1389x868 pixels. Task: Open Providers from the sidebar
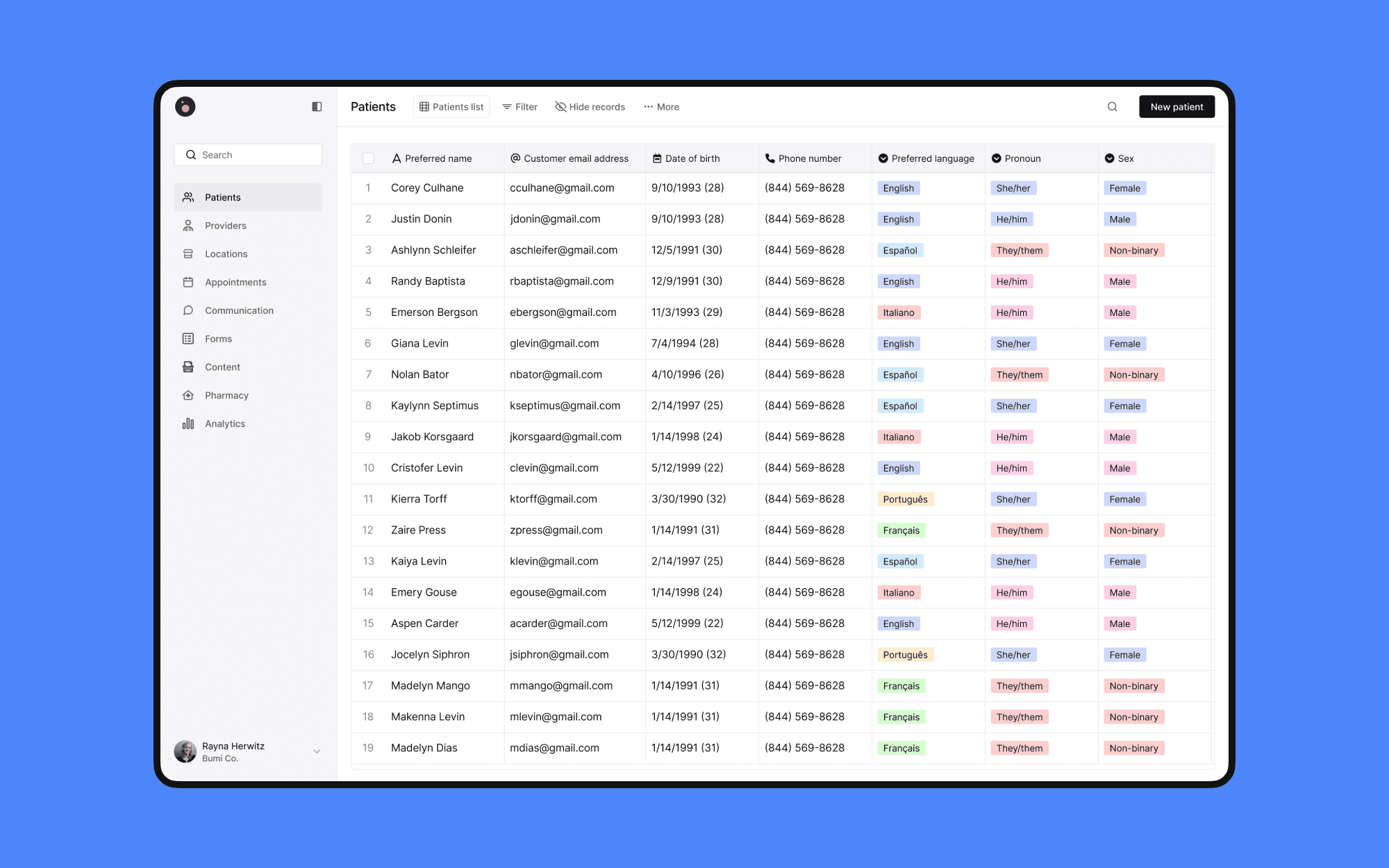(225, 226)
